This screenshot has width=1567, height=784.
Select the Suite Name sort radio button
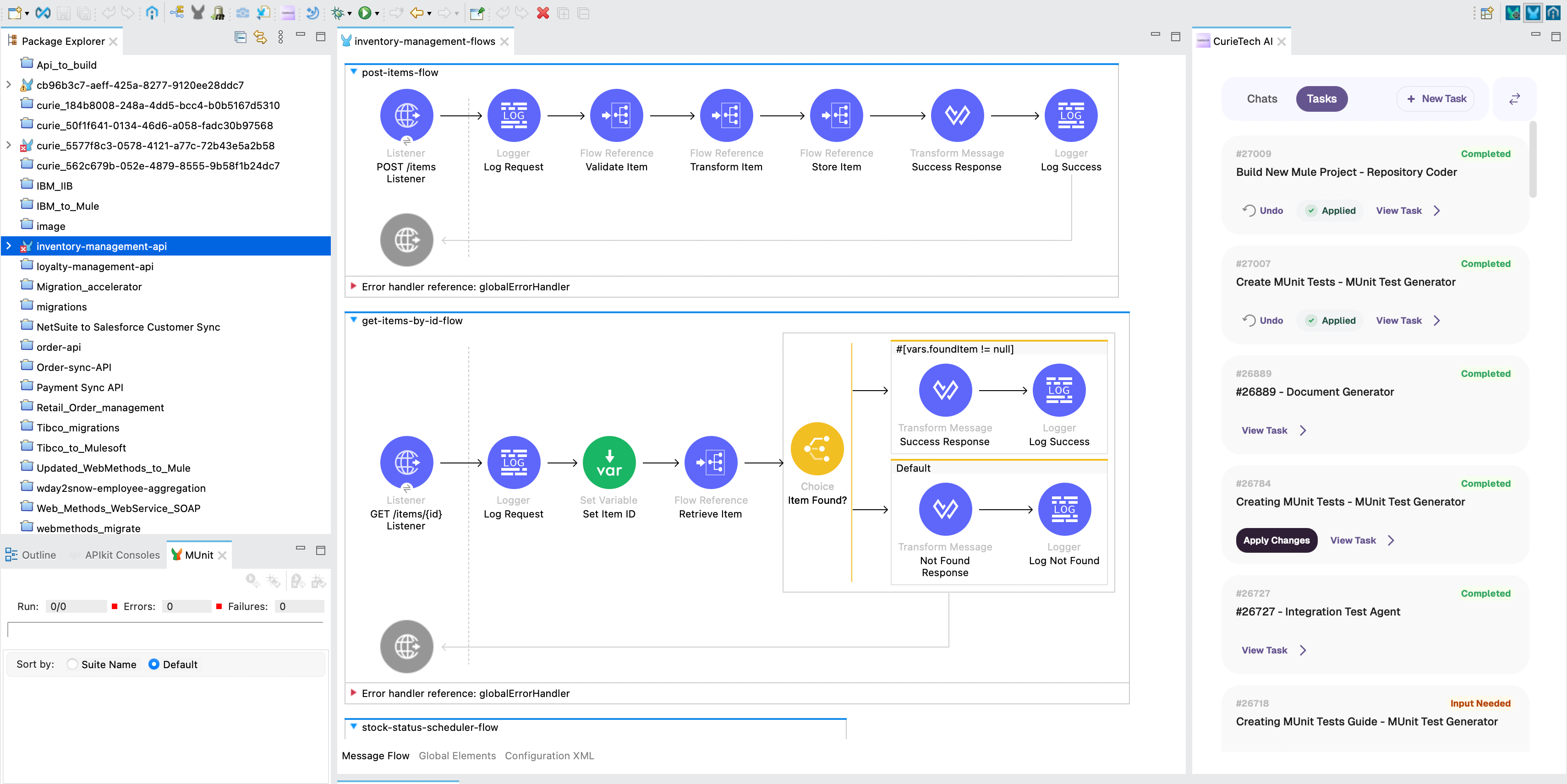tap(72, 664)
